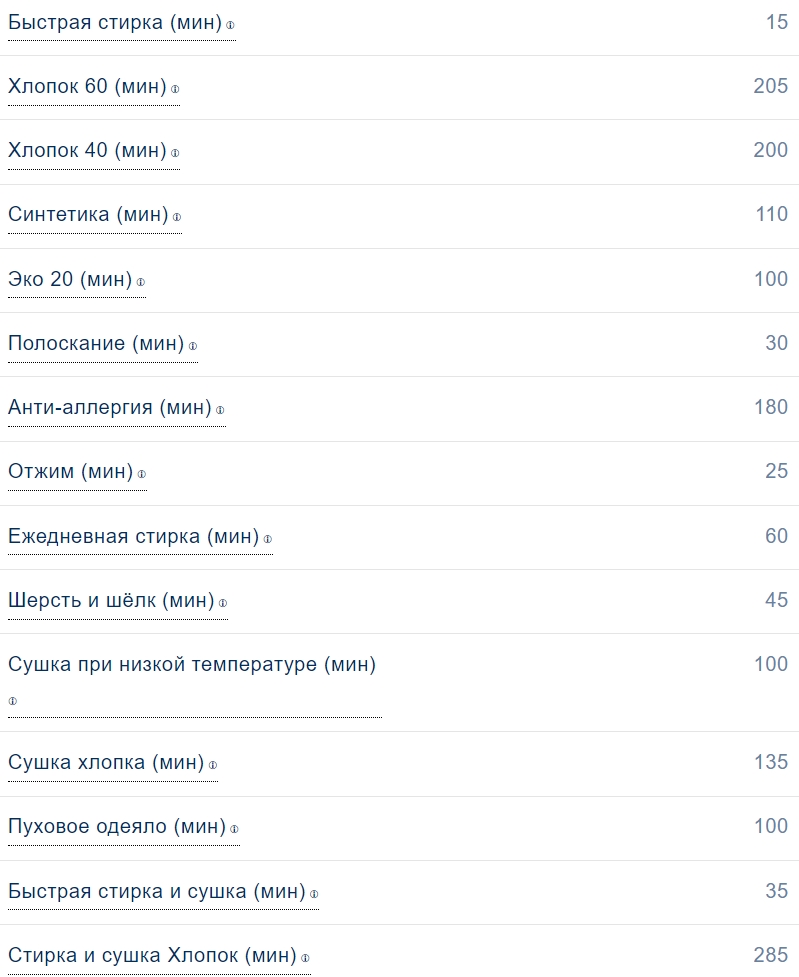Open info icon for Сушка хлопка (мин)
This screenshot has height=977, width=799.
tap(213, 765)
